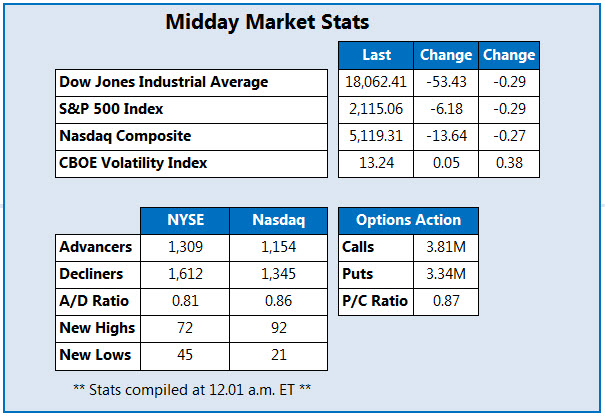This screenshot has width=605, height=417.
Task: Click the stats compiled time footnote
Action: (192, 390)
